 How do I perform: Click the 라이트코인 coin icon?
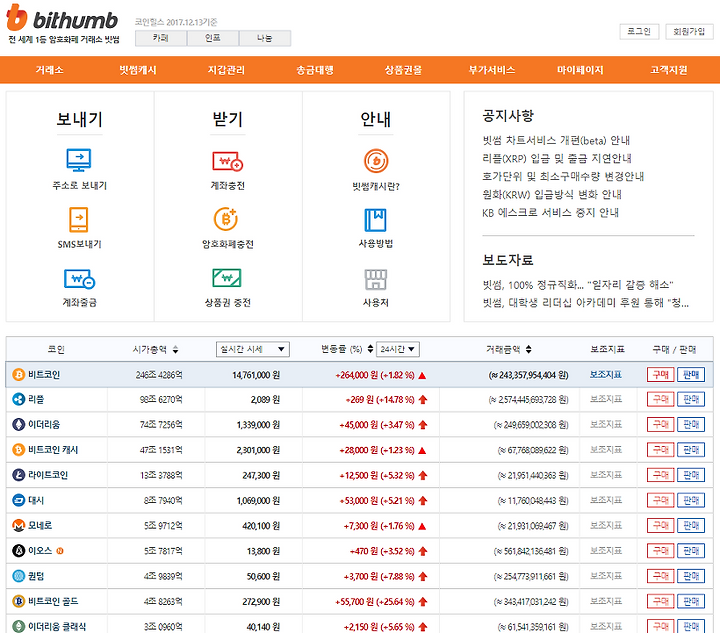[x=18, y=475]
